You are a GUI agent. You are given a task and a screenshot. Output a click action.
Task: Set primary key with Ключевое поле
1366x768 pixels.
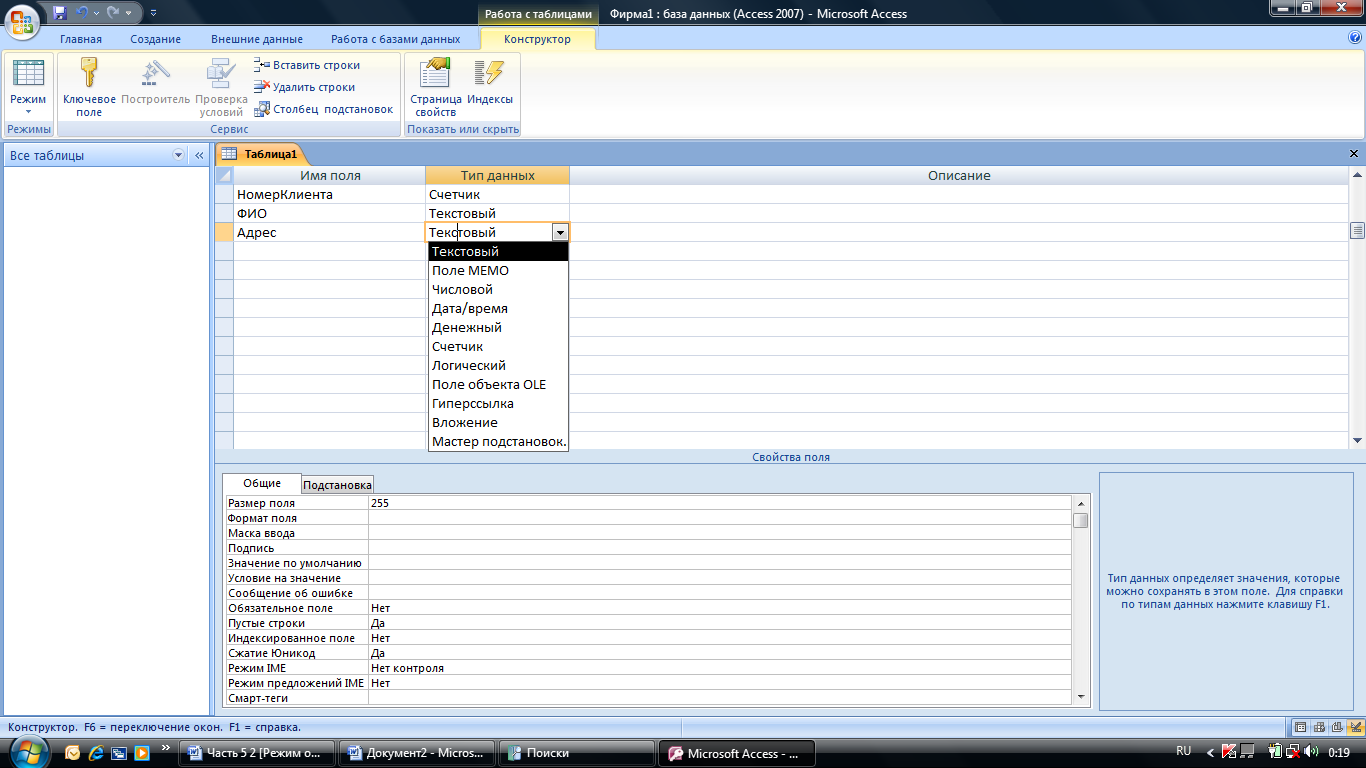(89, 87)
